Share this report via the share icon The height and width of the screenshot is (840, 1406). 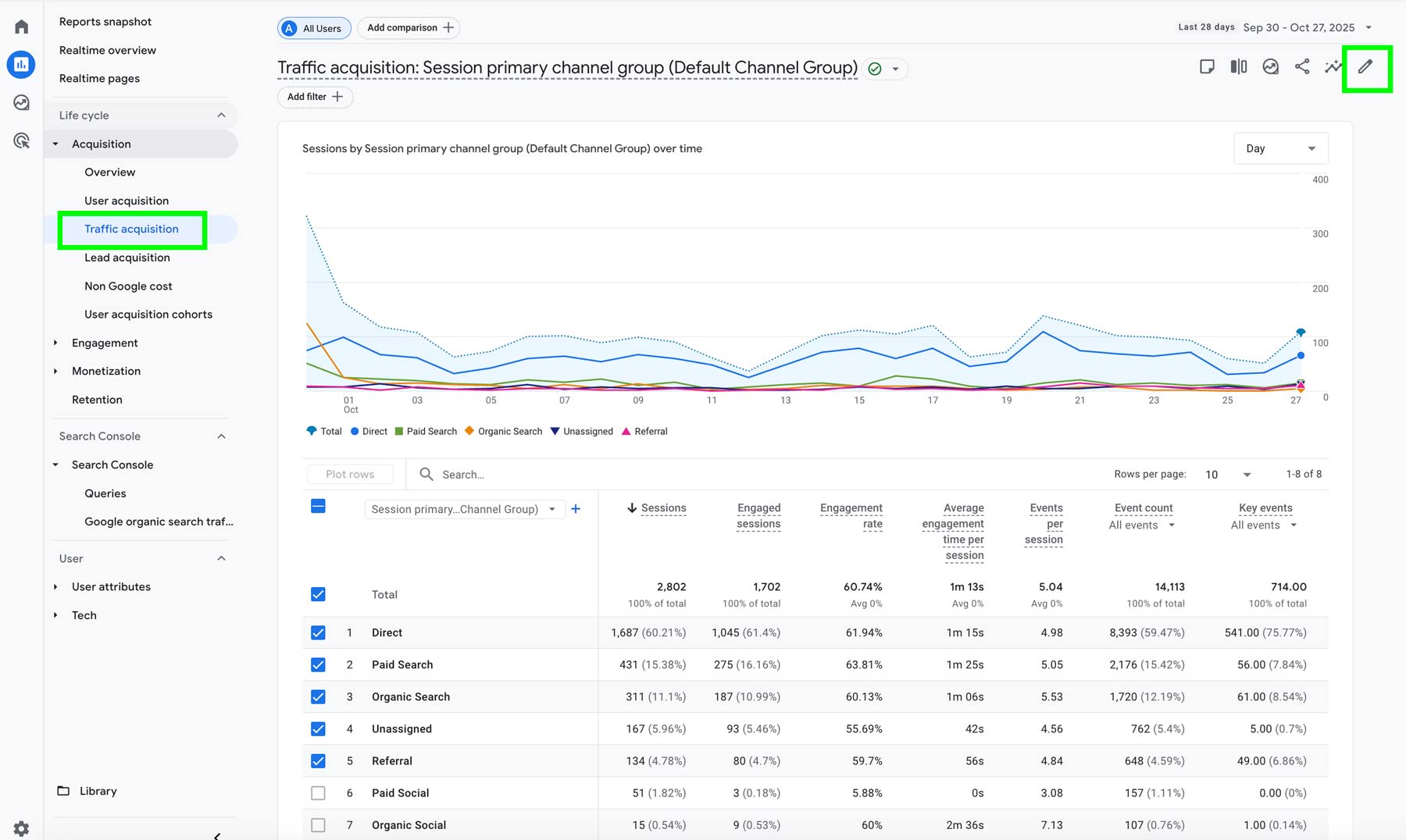pyautogui.click(x=1301, y=67)
